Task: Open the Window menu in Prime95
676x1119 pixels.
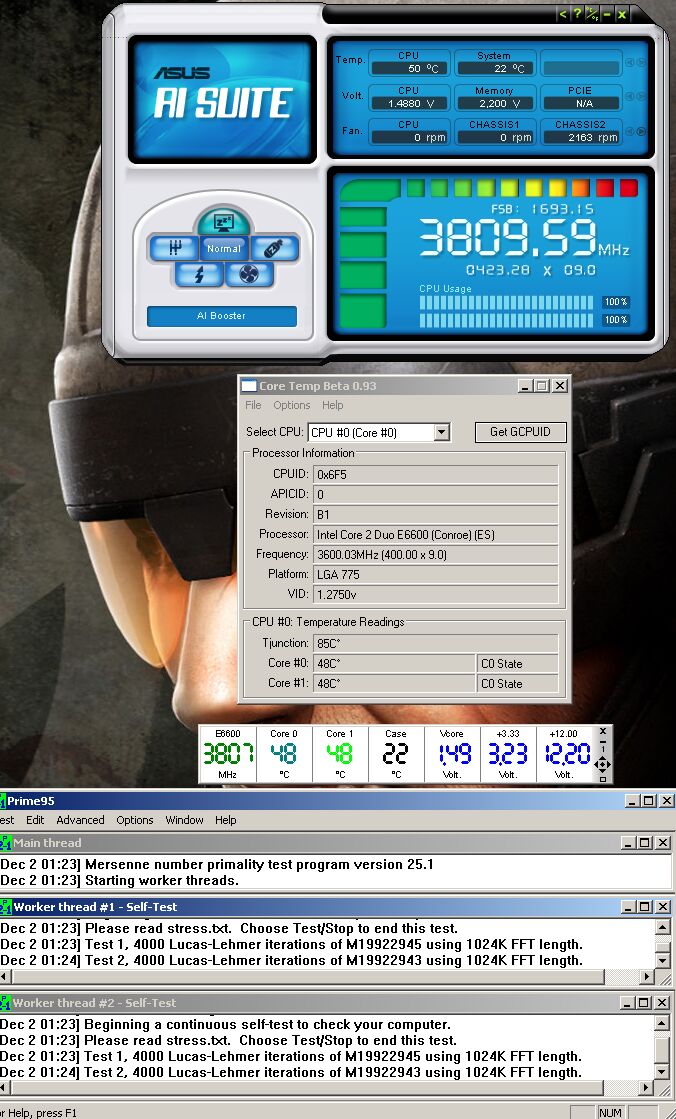Action: pos(185,820)
